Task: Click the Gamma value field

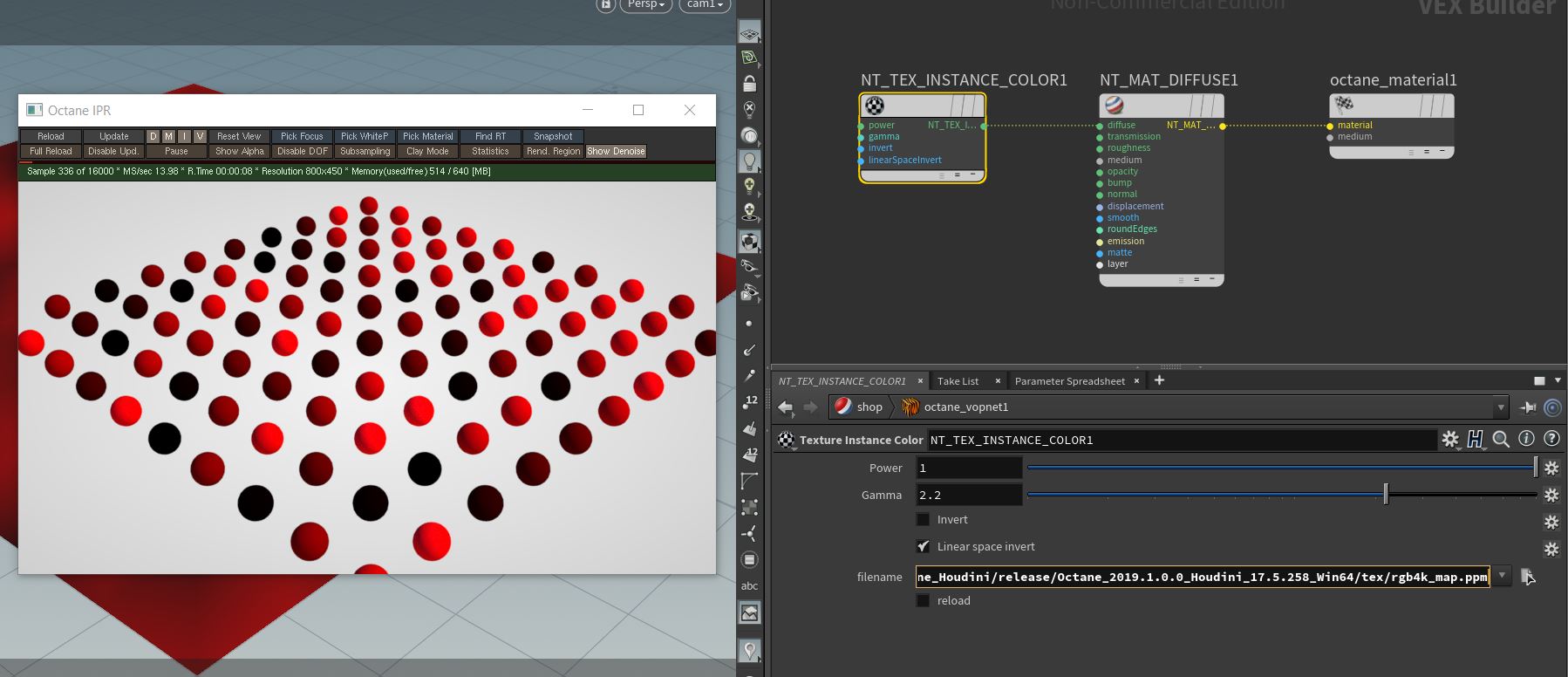Action: 968,496
